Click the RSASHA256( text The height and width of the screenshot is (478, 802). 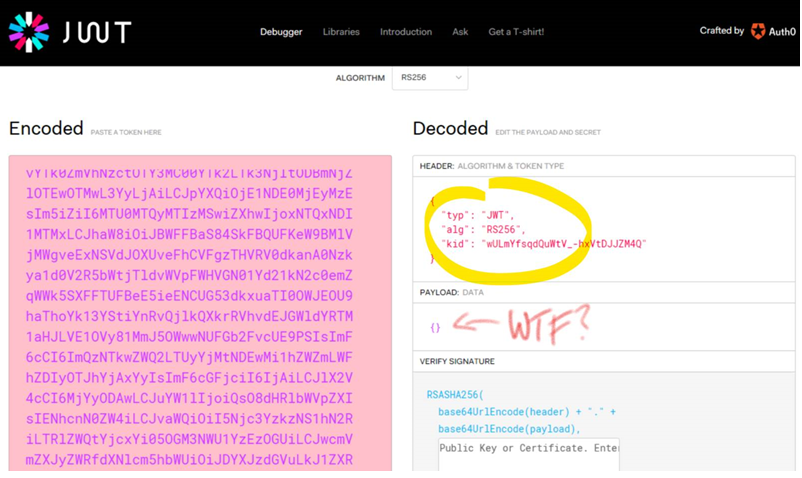click(455, 395)
